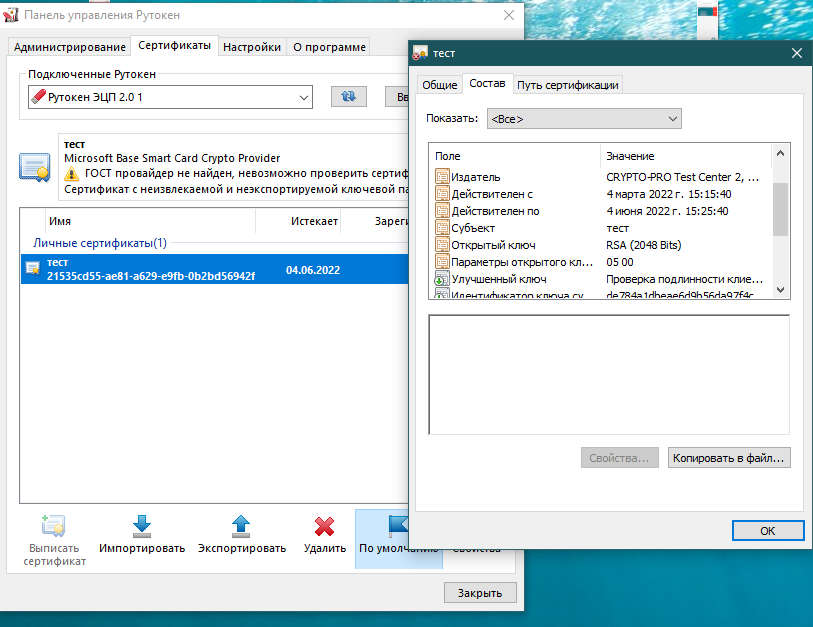Click the Параметры открытого ключа field icon
This screenshot has height=627, width=813.
[x=442, y=262]
